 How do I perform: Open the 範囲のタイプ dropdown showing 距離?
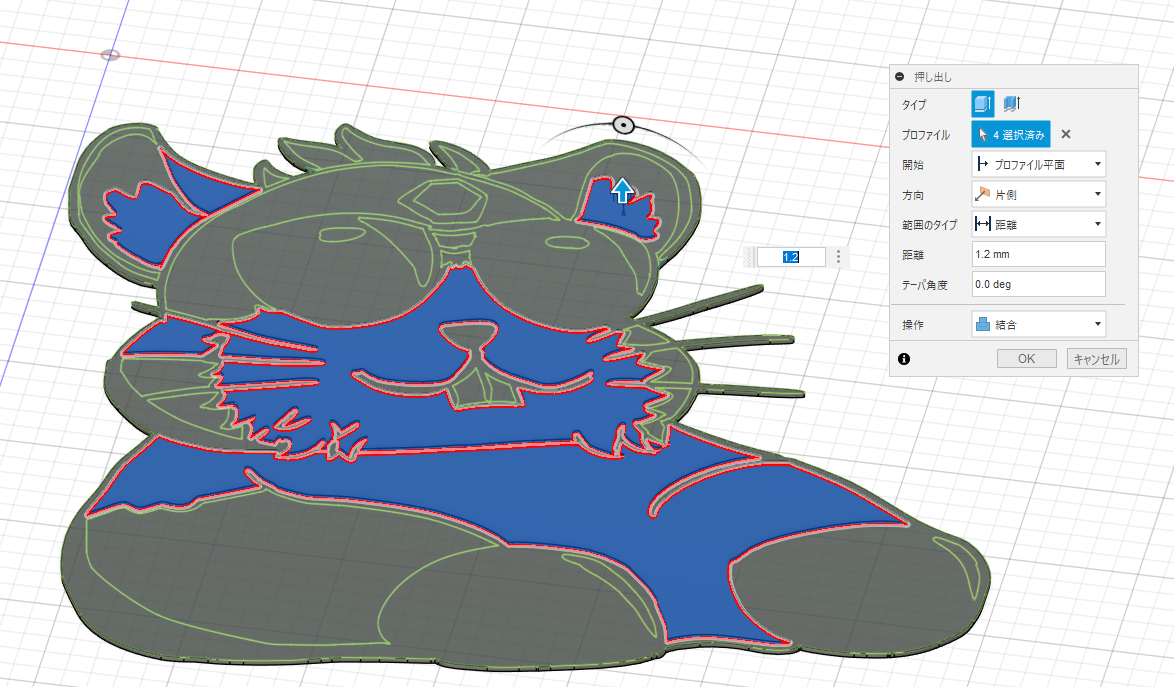[x=1038, y=225]
